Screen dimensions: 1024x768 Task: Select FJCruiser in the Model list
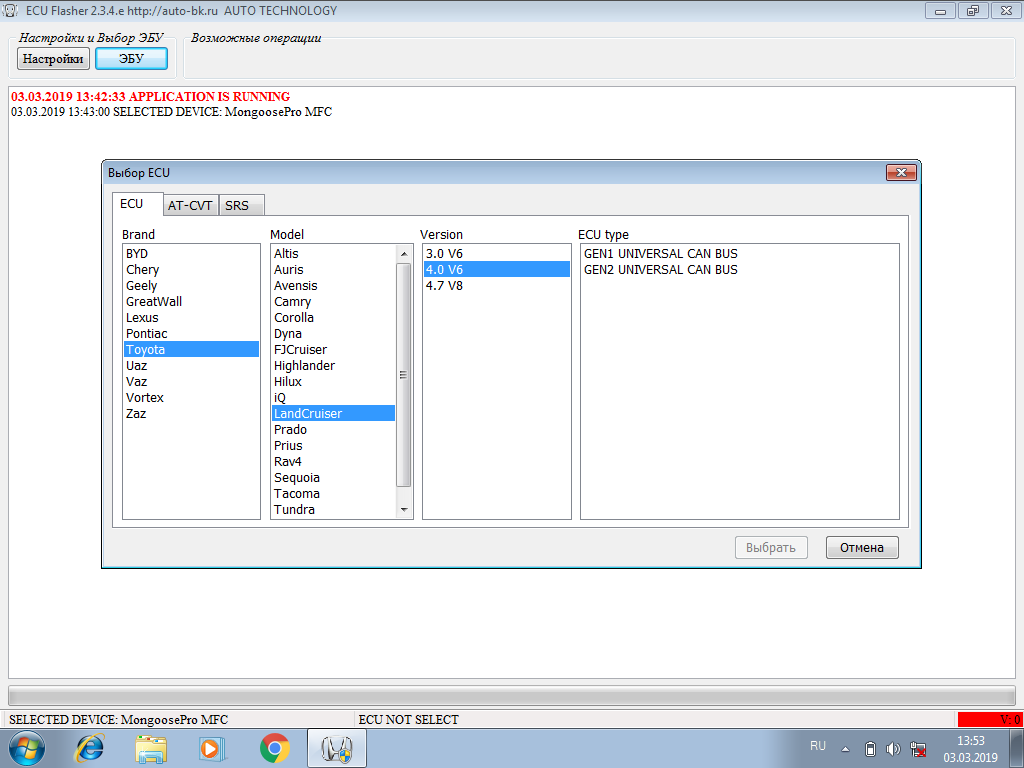pos(334,349)
